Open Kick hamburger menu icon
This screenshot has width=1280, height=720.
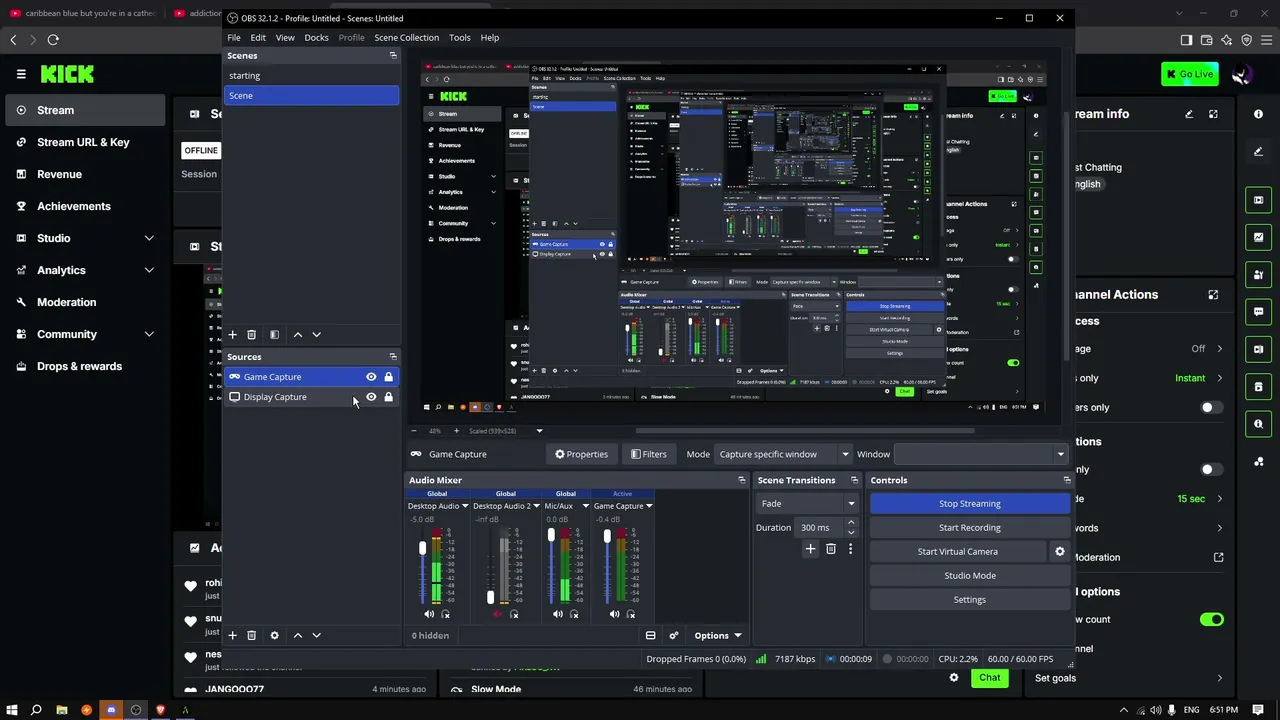(x=21, y=74)
